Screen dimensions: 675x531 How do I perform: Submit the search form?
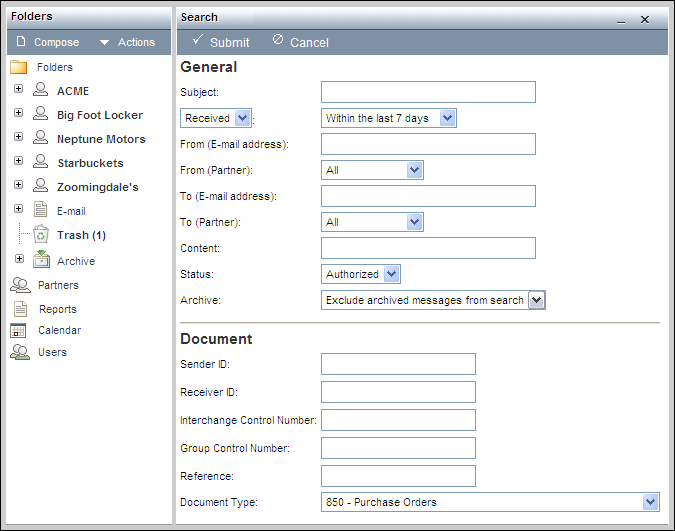(x=220, y=42)
